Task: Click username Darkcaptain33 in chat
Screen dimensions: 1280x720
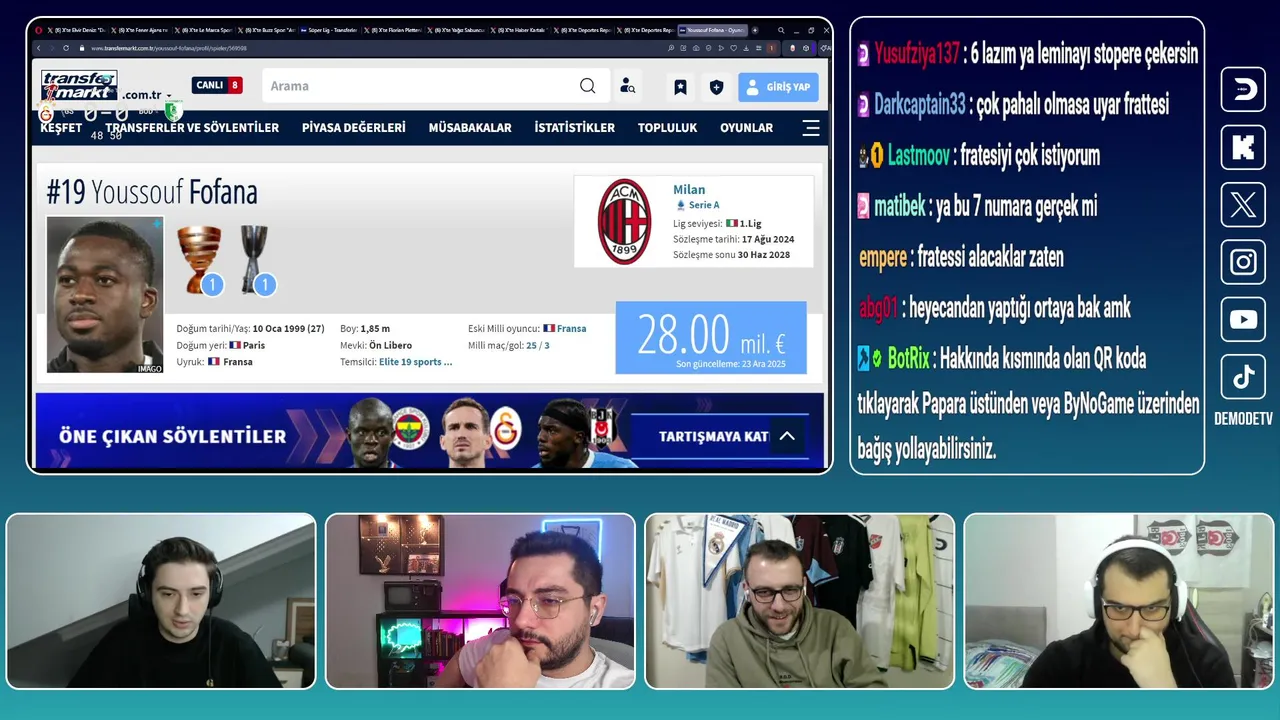Action: [x=920, y=104]
